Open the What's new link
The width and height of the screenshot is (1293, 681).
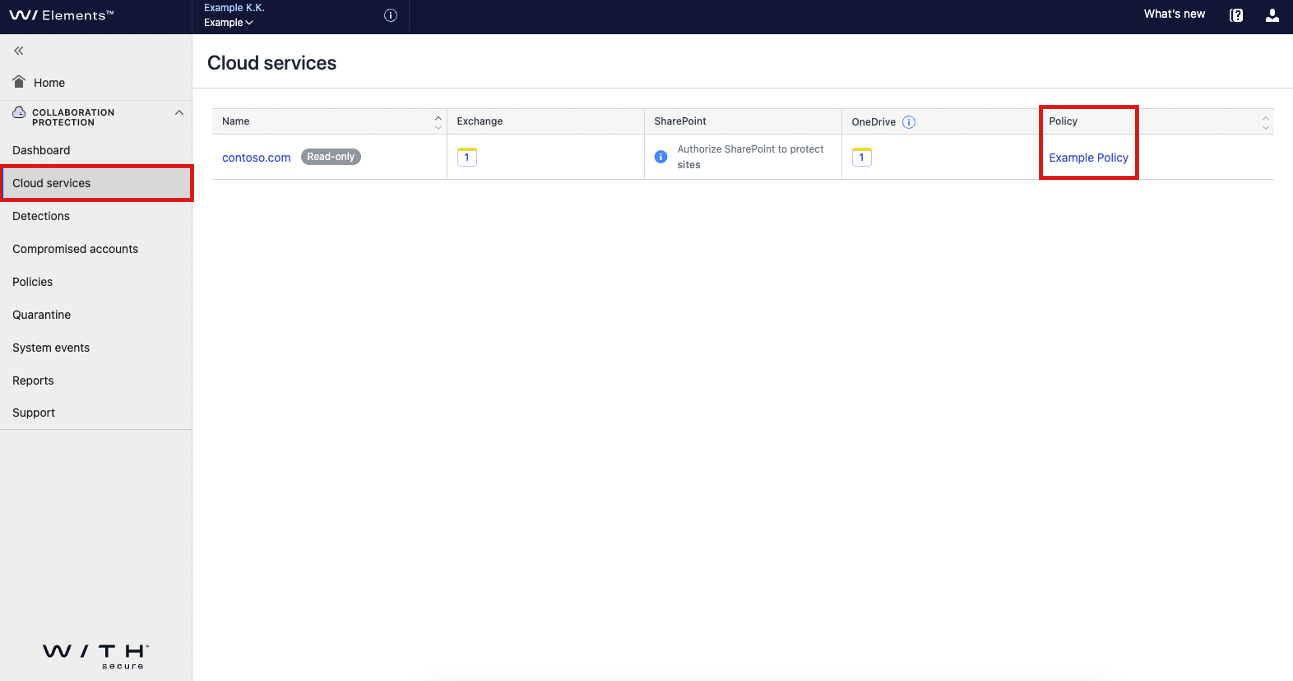coord(1174,14)
